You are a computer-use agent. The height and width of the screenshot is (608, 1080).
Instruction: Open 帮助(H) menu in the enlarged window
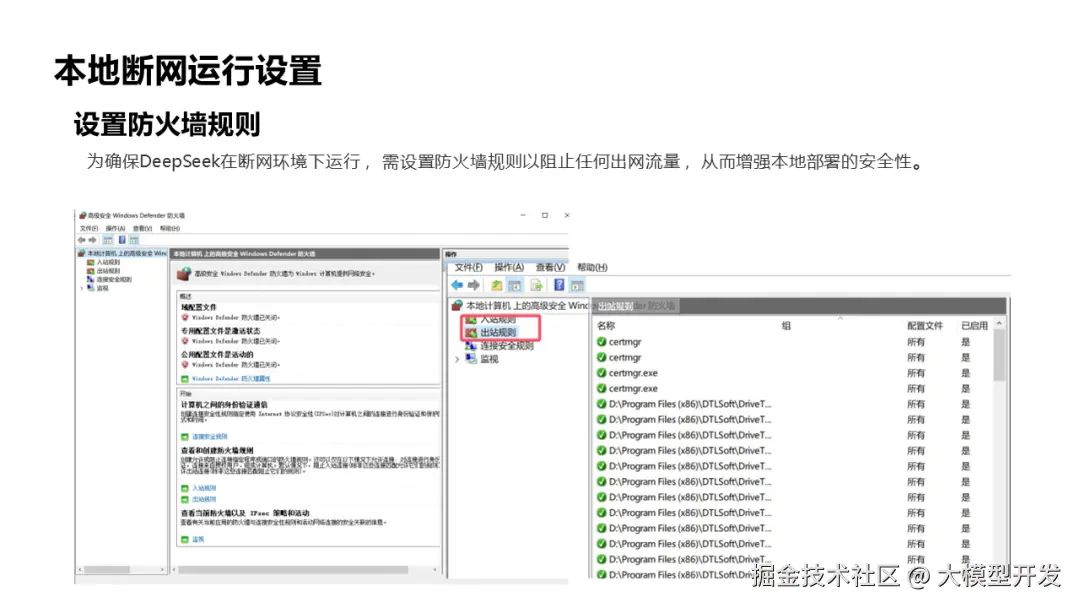pos(592,267)
